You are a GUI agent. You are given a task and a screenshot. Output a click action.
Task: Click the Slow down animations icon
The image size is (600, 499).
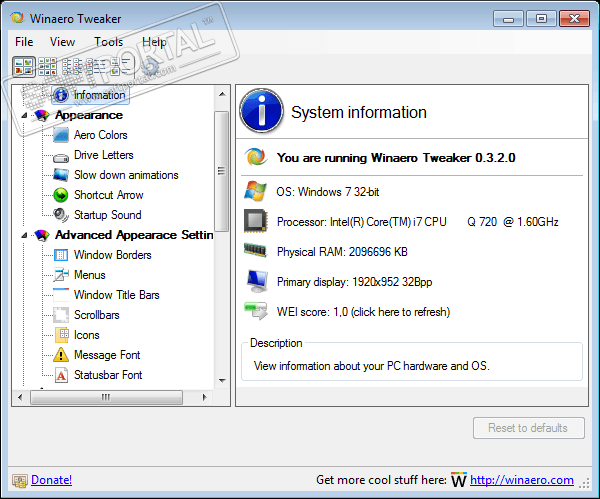(61, 175)
